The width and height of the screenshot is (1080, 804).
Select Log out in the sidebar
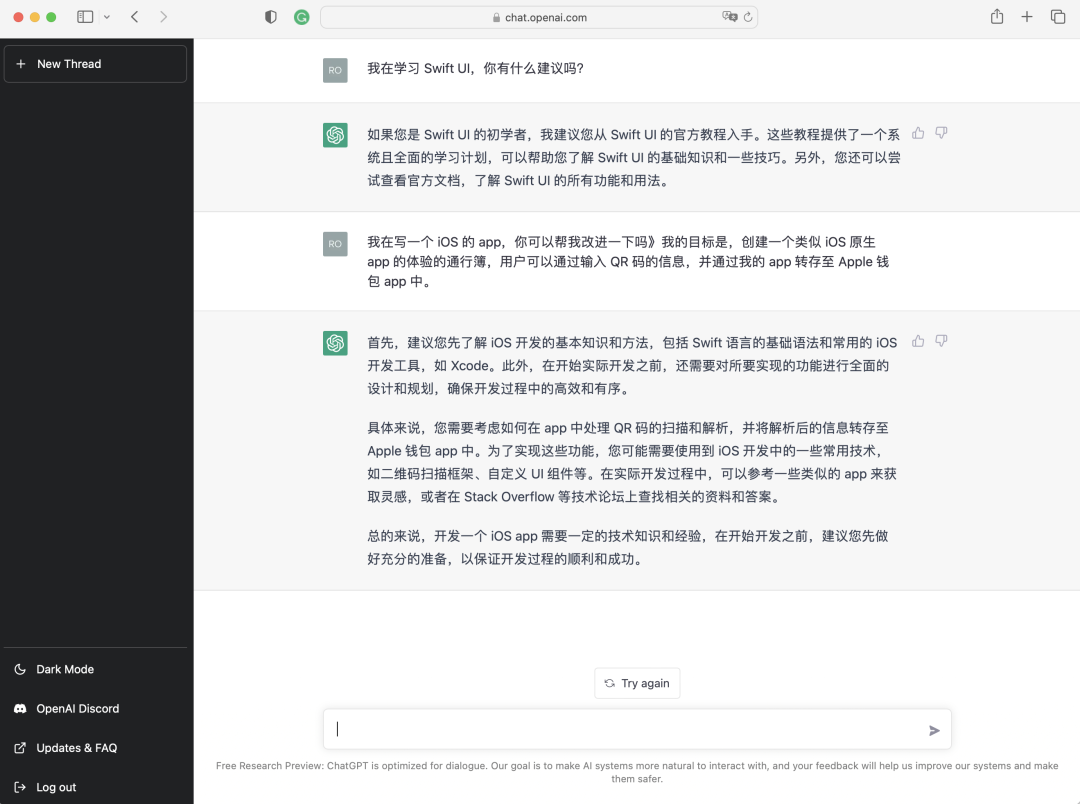pyautogui.click(x=56, y=787)
